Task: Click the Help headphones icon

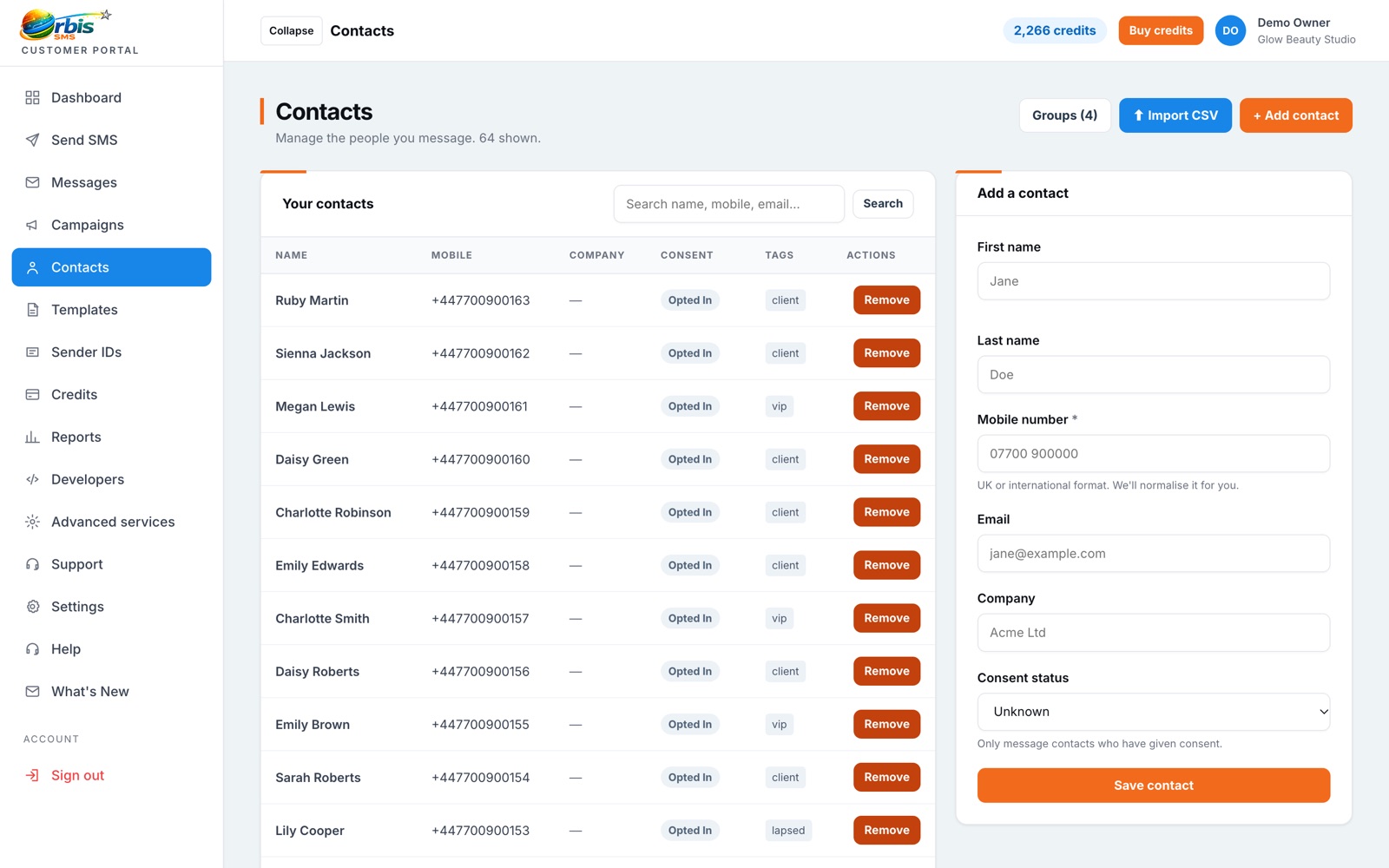Action: tap(32, 649)
